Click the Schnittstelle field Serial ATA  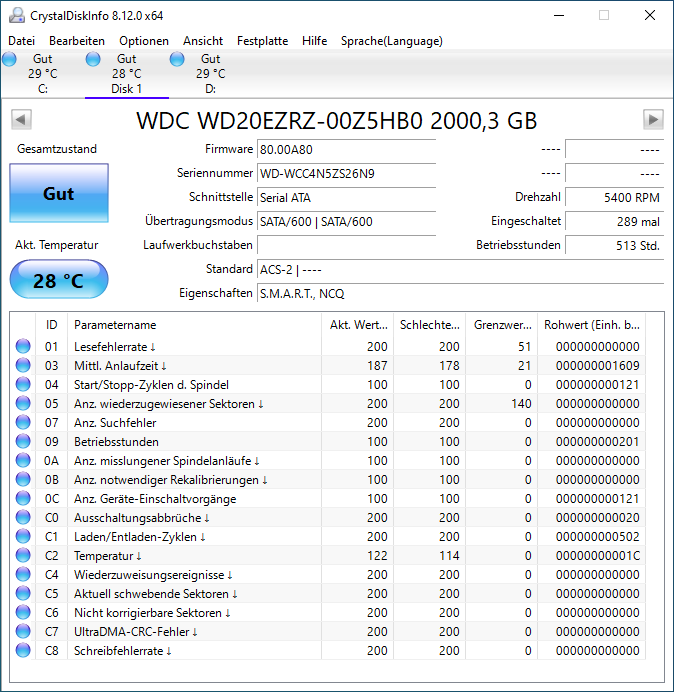click(x=346, y=197)
